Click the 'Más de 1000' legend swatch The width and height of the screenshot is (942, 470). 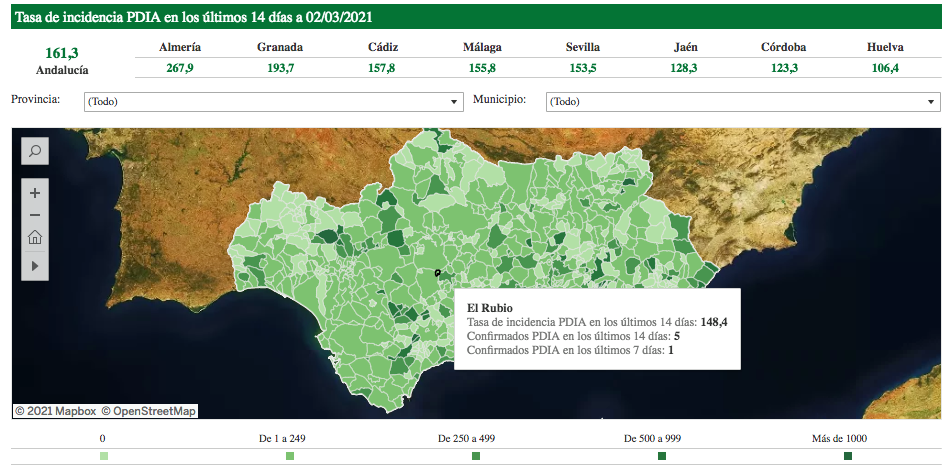click(848, 456)
